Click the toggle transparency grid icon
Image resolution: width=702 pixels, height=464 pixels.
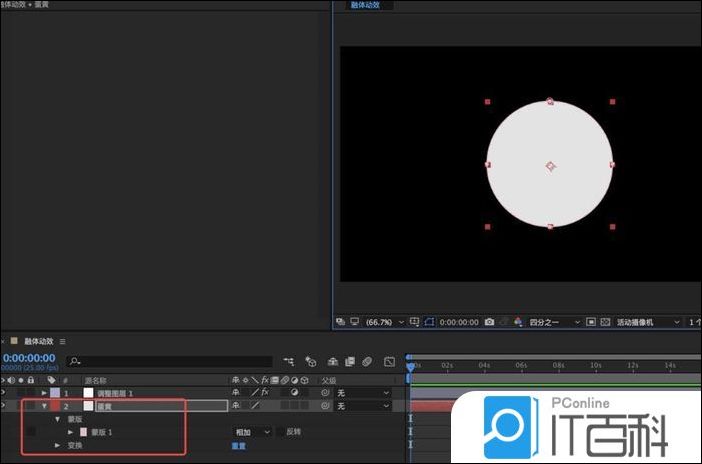point(605,322)
